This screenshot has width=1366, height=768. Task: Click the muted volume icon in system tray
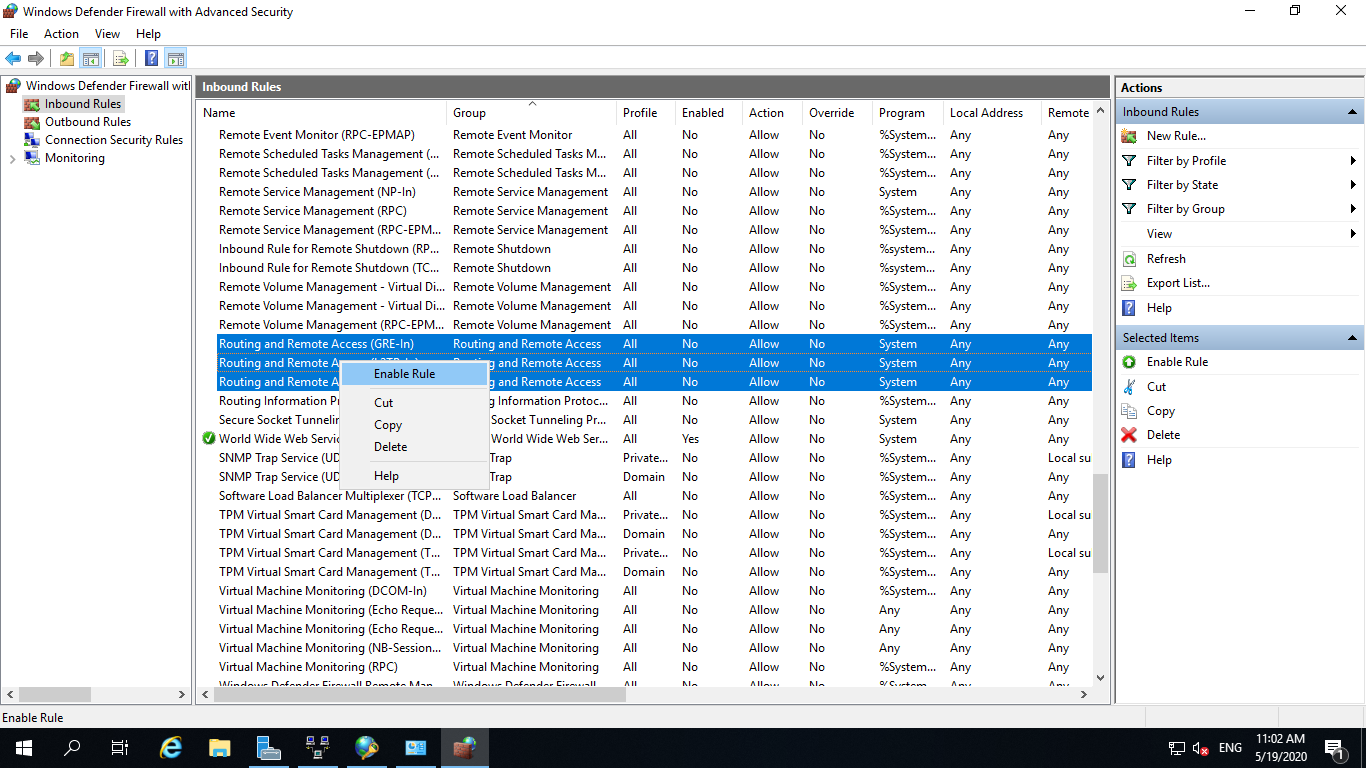pyautogui.click(x=1201, y=748)
